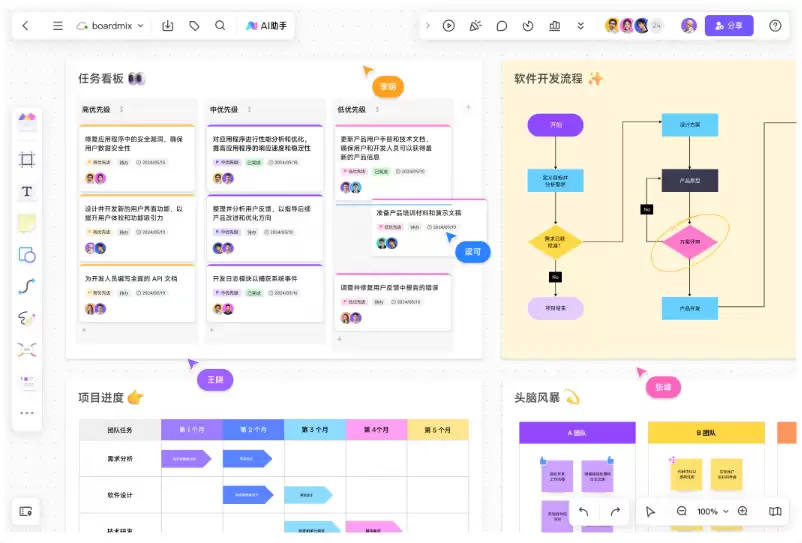This screenshot has width=802, height=543.
Task: Zoom out with the minus magnifier
Action: 681,511
